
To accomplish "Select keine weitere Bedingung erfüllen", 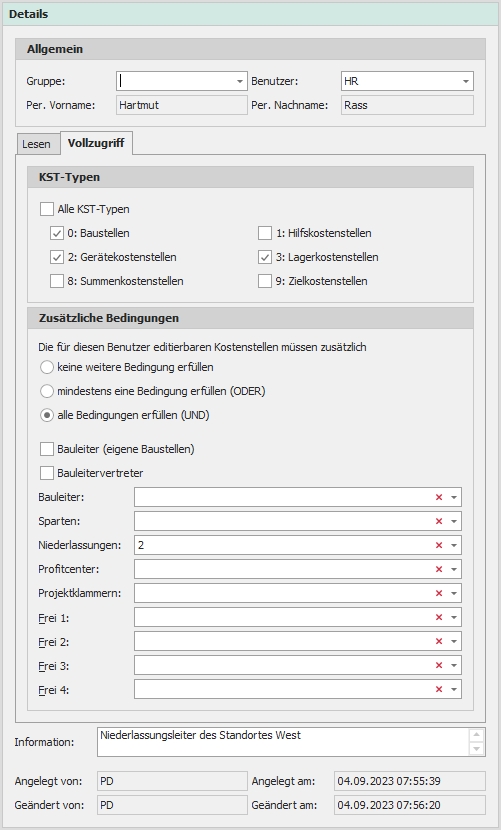I will coord(47,367).
